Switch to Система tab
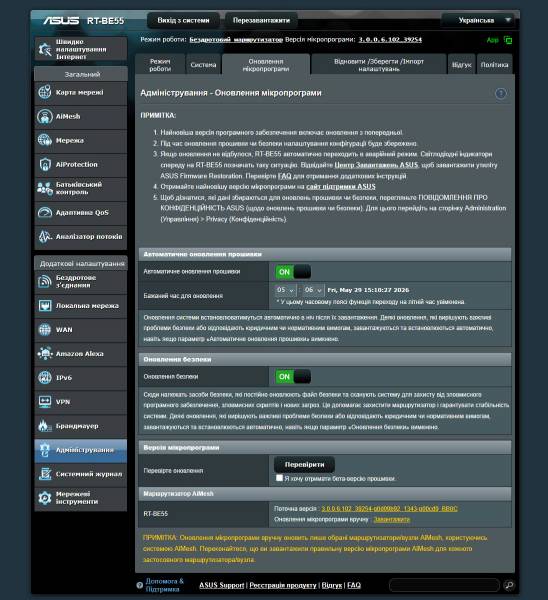548x600 pixels. 203,65
